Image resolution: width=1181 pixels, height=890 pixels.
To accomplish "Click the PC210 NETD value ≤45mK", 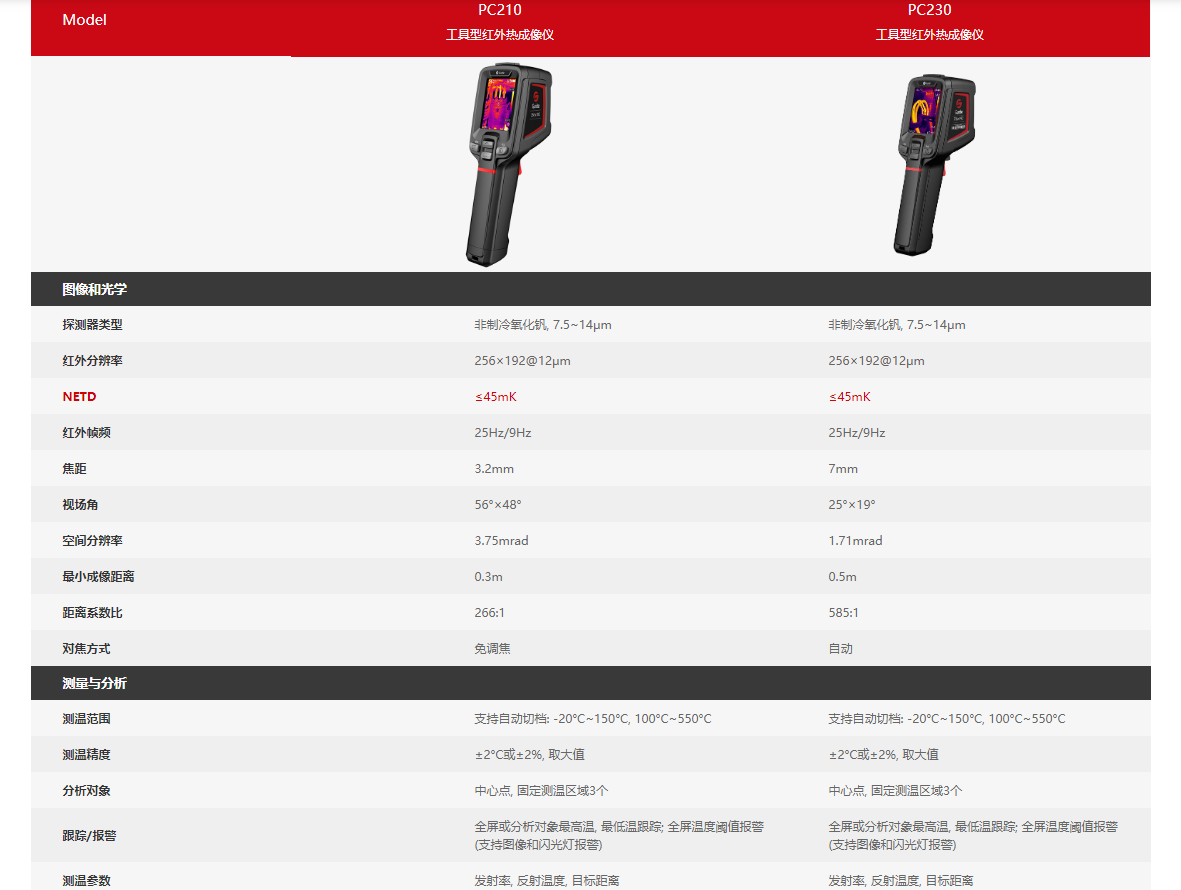I will (x=496, y=397).
